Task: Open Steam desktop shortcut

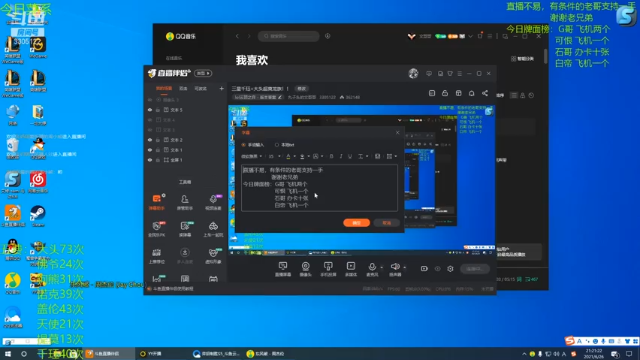Action: (x=38, y=216)
